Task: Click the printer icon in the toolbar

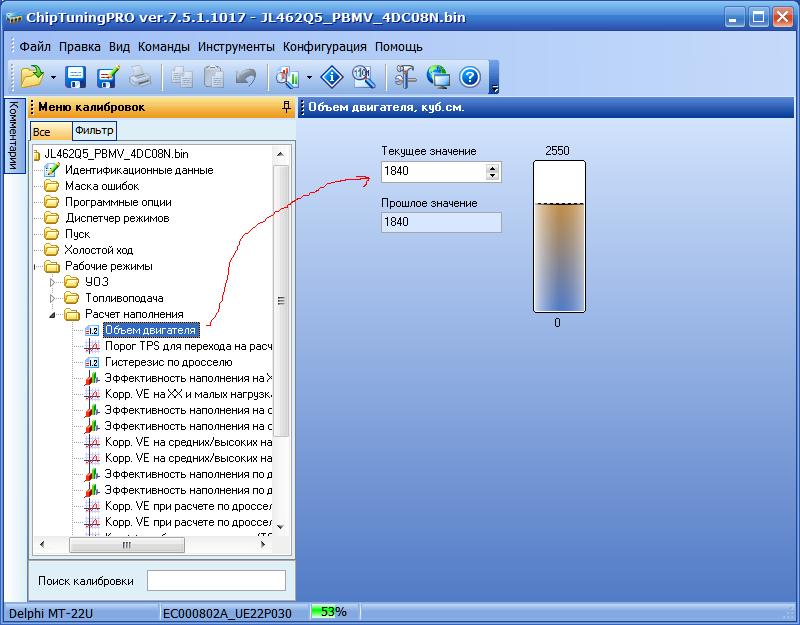Action: (139, 77)
